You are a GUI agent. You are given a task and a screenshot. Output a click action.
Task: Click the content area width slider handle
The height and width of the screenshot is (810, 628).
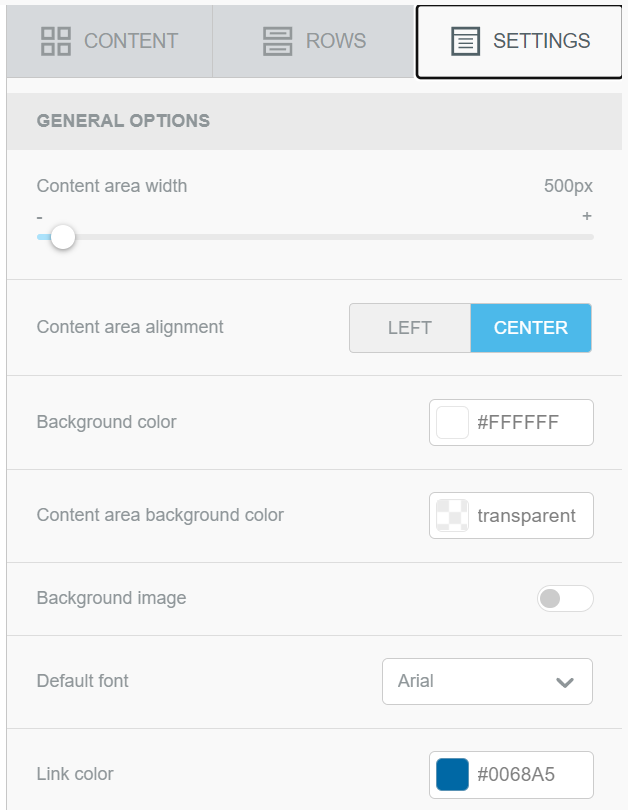pyautogui.click(x=63, y=237)
